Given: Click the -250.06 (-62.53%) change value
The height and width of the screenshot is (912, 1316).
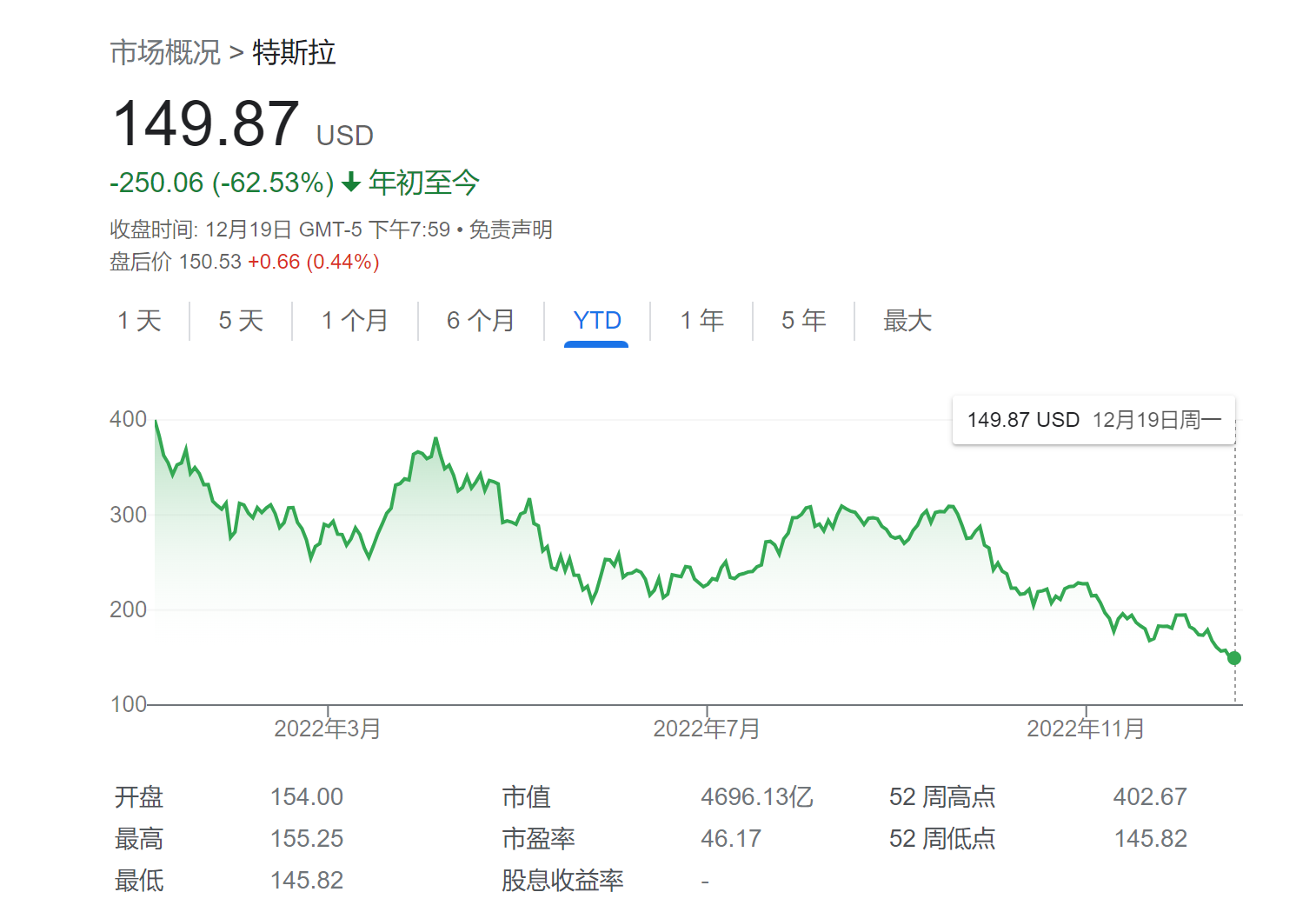Looking at the screenshot, I should (222, 183).
